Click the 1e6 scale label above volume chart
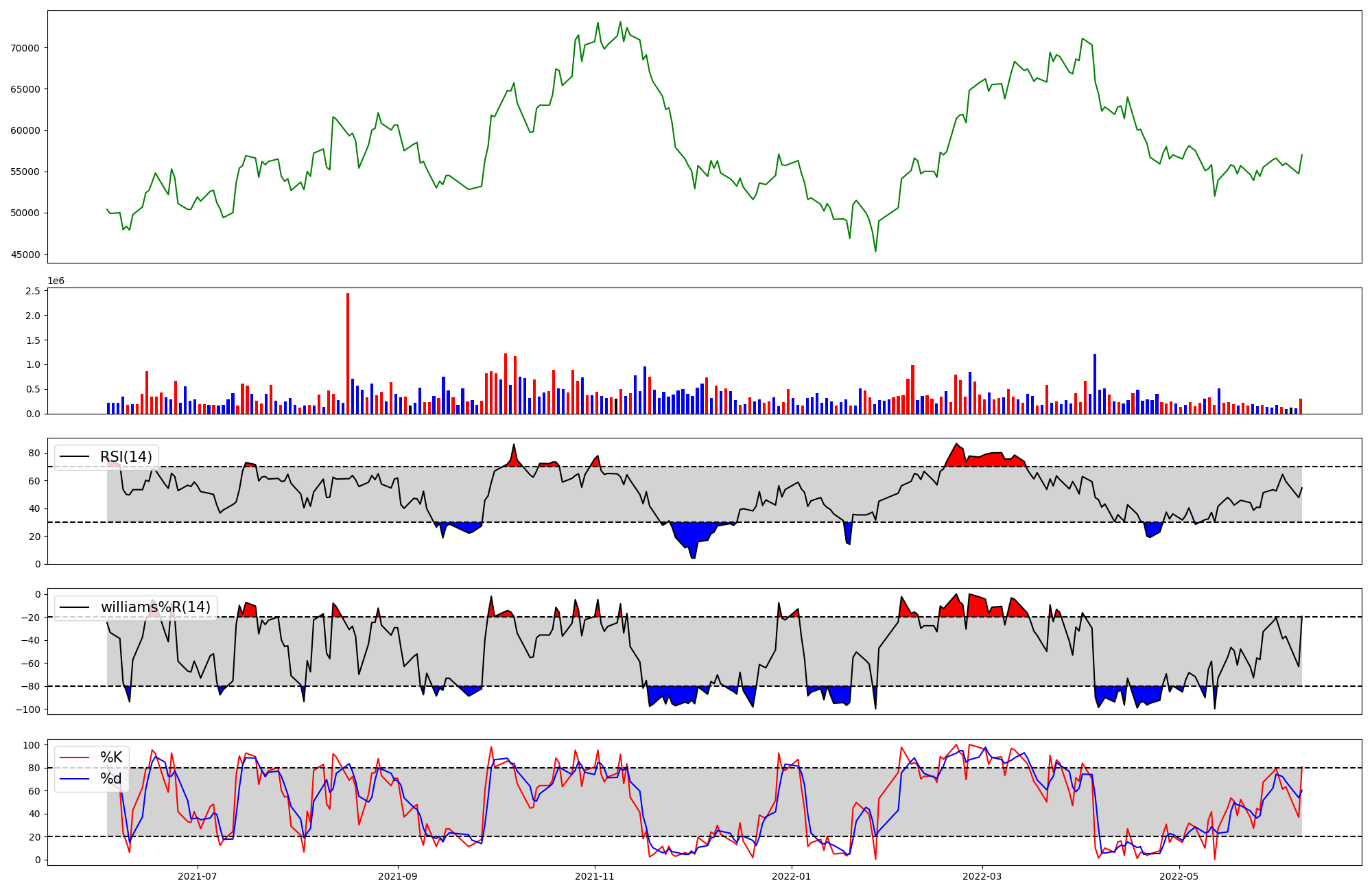 pos(56,281)
